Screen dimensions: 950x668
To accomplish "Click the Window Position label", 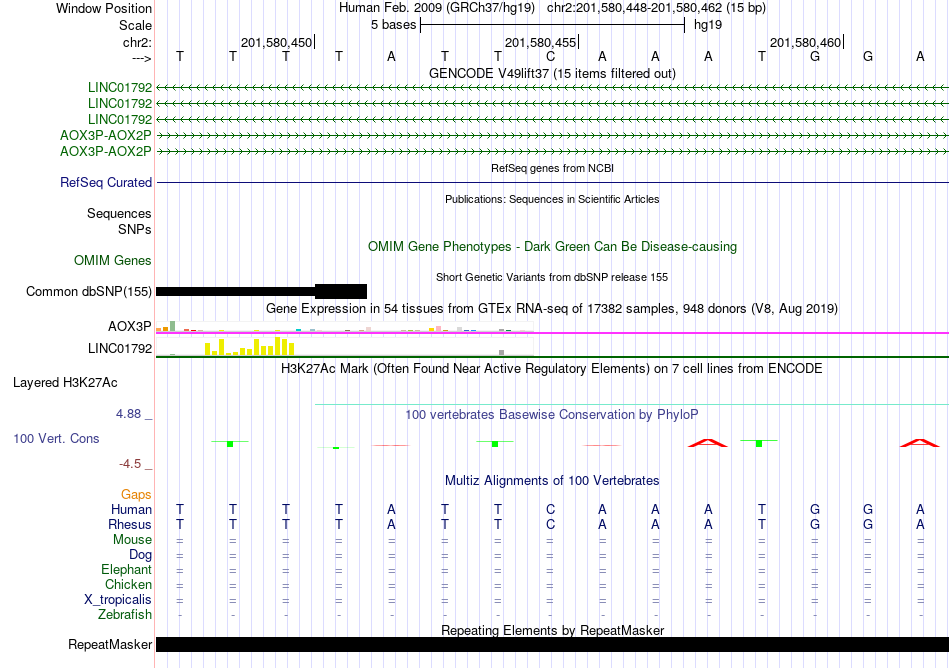I will (104, 8).
